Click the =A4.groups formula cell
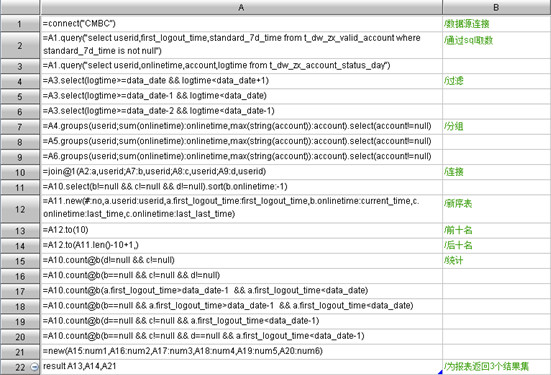The width and height of the screenshot is (551, 375). (x=241, y=126)
